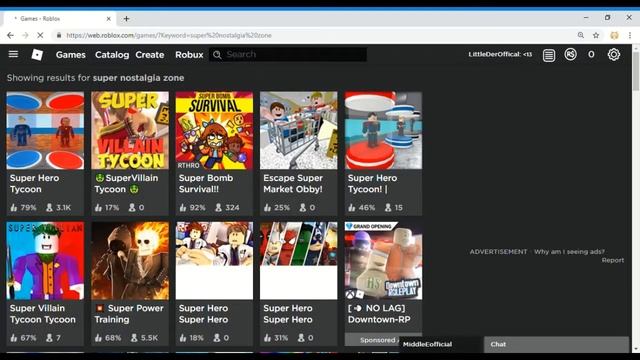Screen dimensions: 640x360
Task: Click the Super Bomb Survival!! title
Action: click(x=206, y=184)
